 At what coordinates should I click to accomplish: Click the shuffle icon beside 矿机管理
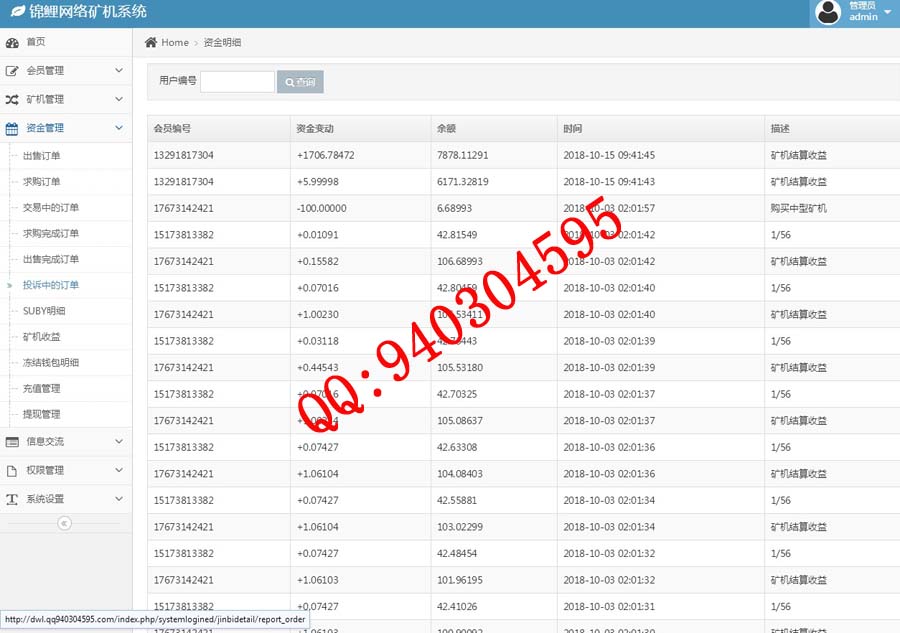tap(12, 100)
